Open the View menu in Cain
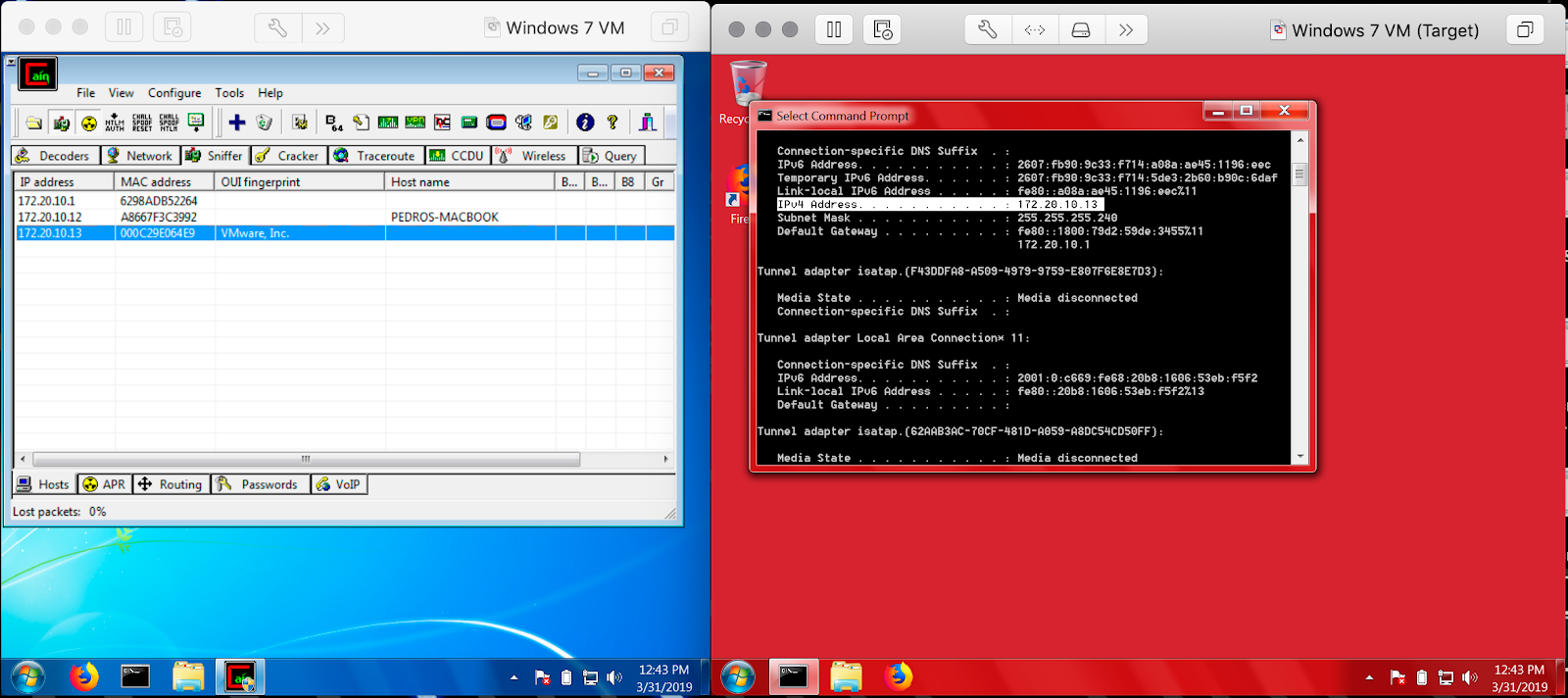Image resolution: width=1568 pixels, height=698 pixels. 122,93
